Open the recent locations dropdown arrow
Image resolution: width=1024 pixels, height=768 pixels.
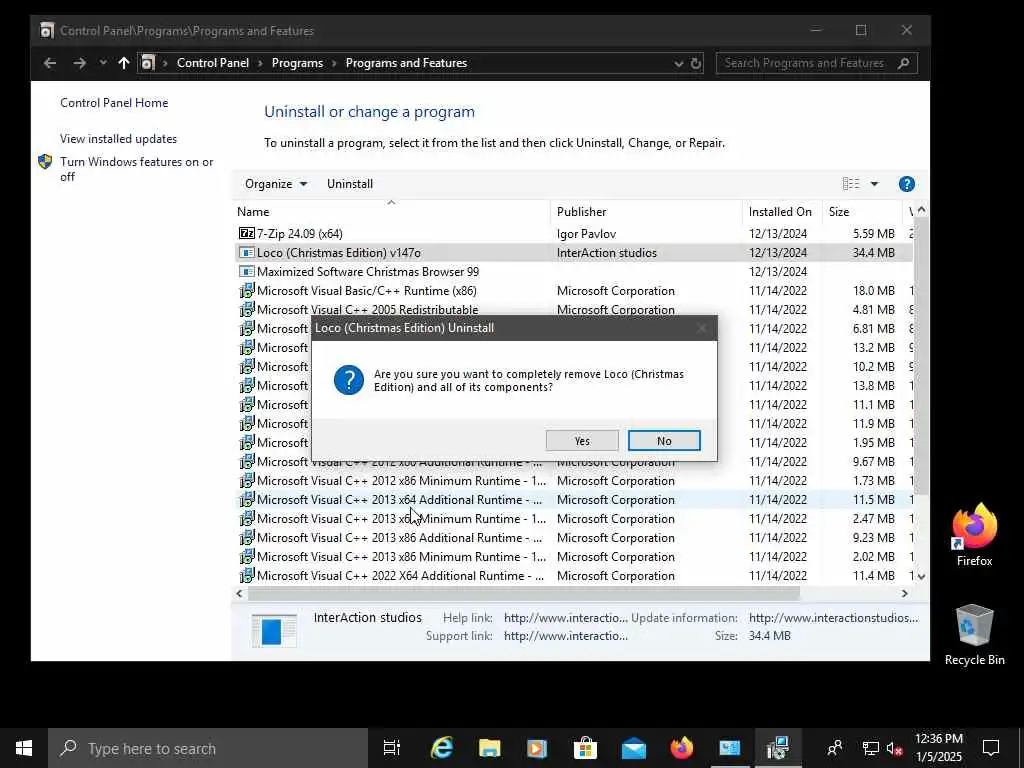tap(103, 63)
